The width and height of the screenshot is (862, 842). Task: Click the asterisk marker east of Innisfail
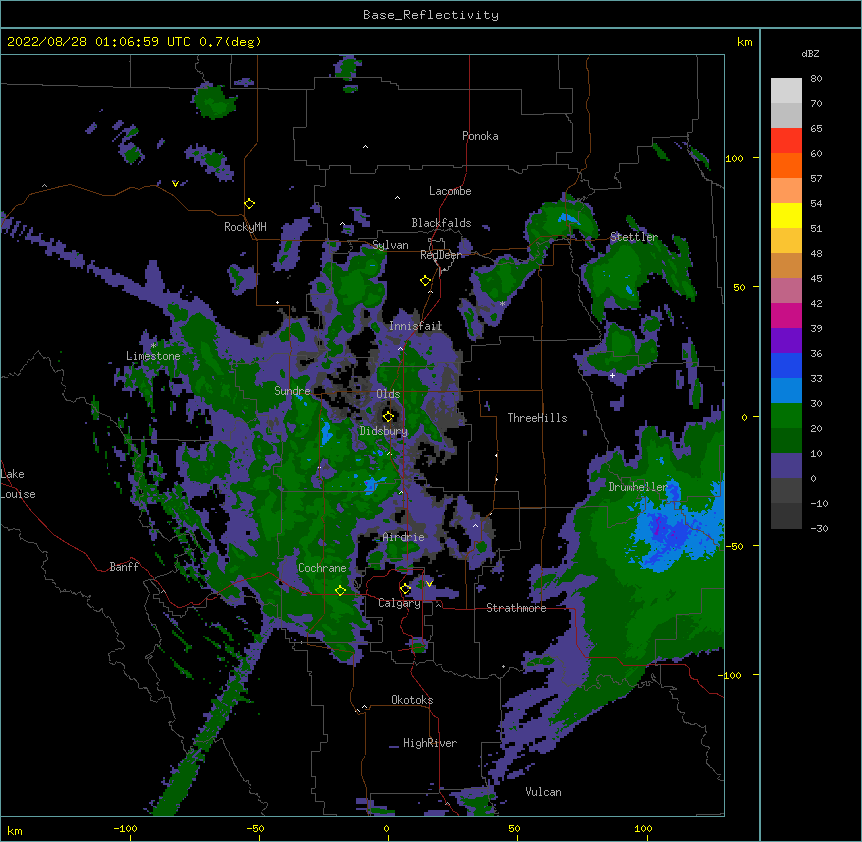[x=502, y=304]
